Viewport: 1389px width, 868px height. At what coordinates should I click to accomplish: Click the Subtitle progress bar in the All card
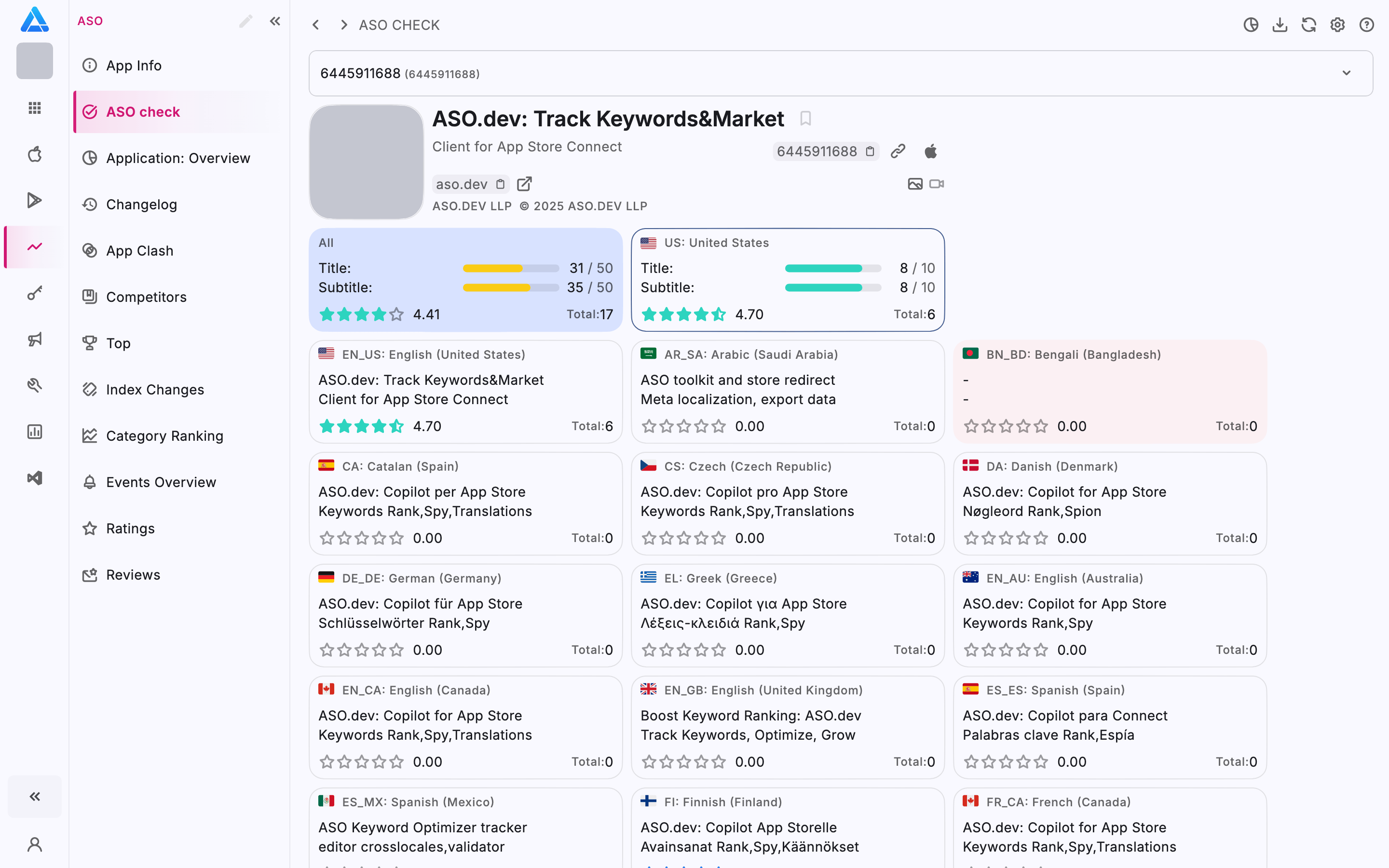click(511, 287)
